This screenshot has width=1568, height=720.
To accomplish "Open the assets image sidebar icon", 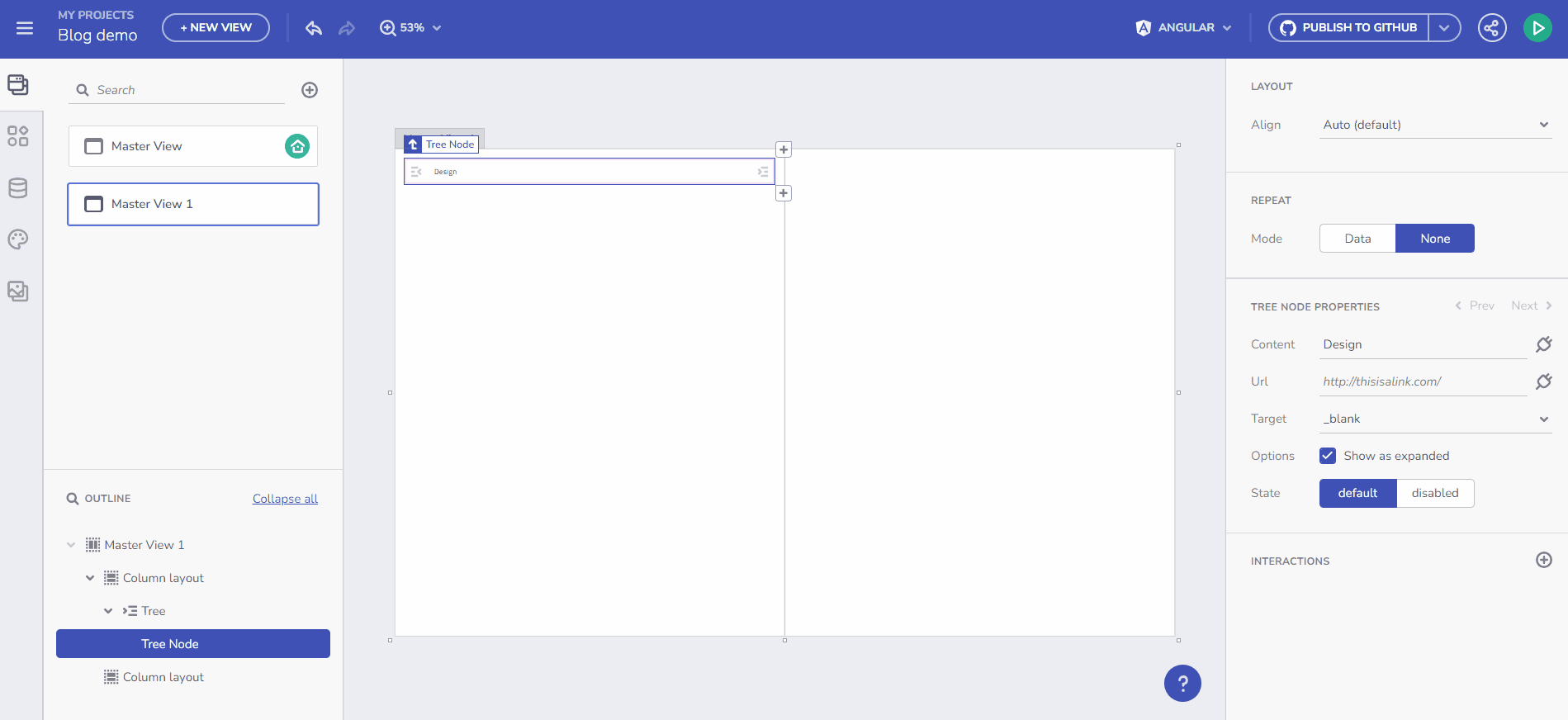I will pyautogui.click(x=18, y=291).
